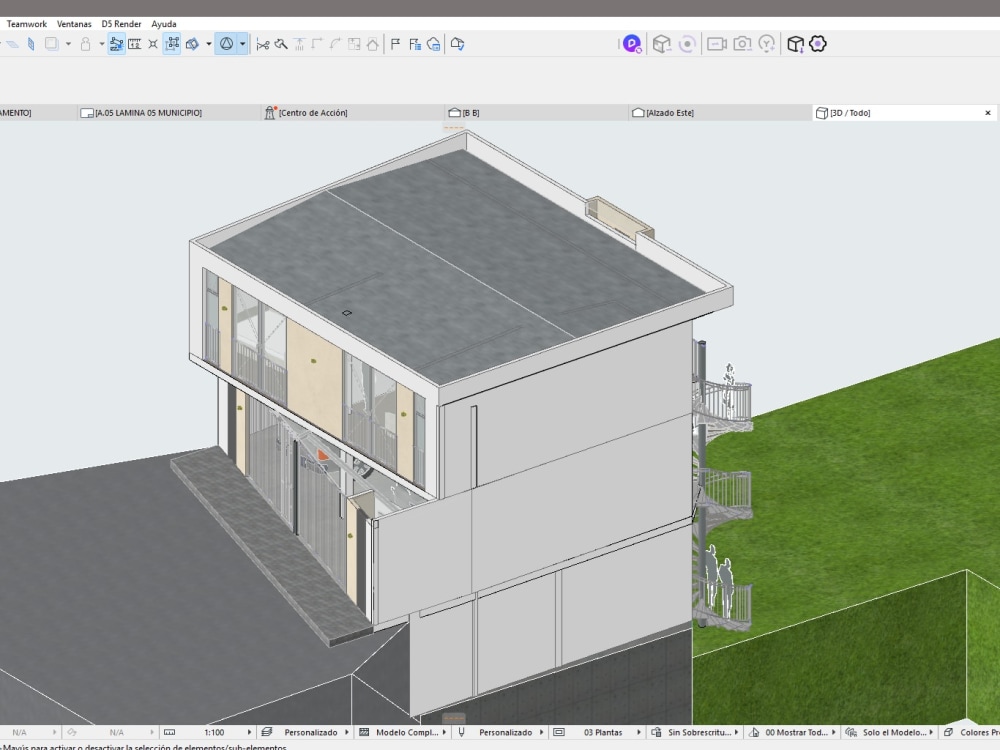Open 00 Mostrar Tod... renovation filter dropdown
Image resolution: width=1000 pixels, height=750 pixels.
point(793,732)
